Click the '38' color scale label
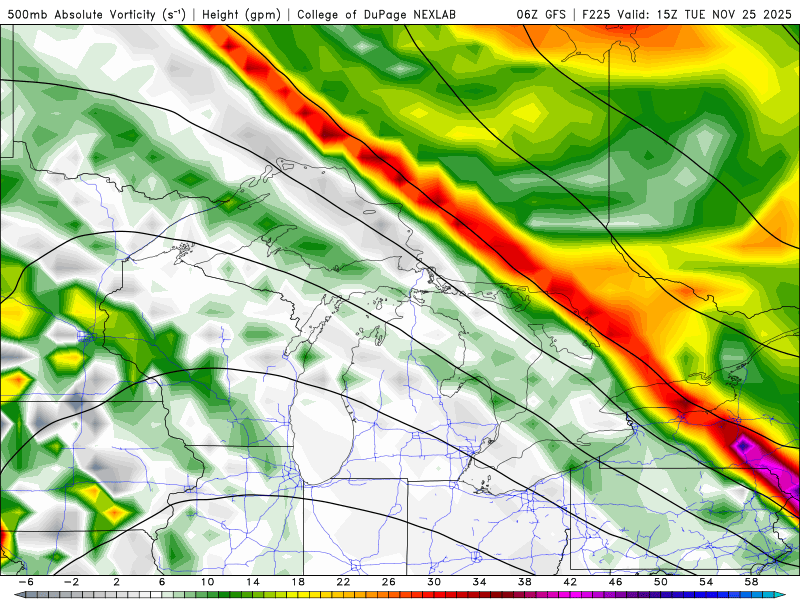Screen dimensions: 800x600 click(524, 582)
